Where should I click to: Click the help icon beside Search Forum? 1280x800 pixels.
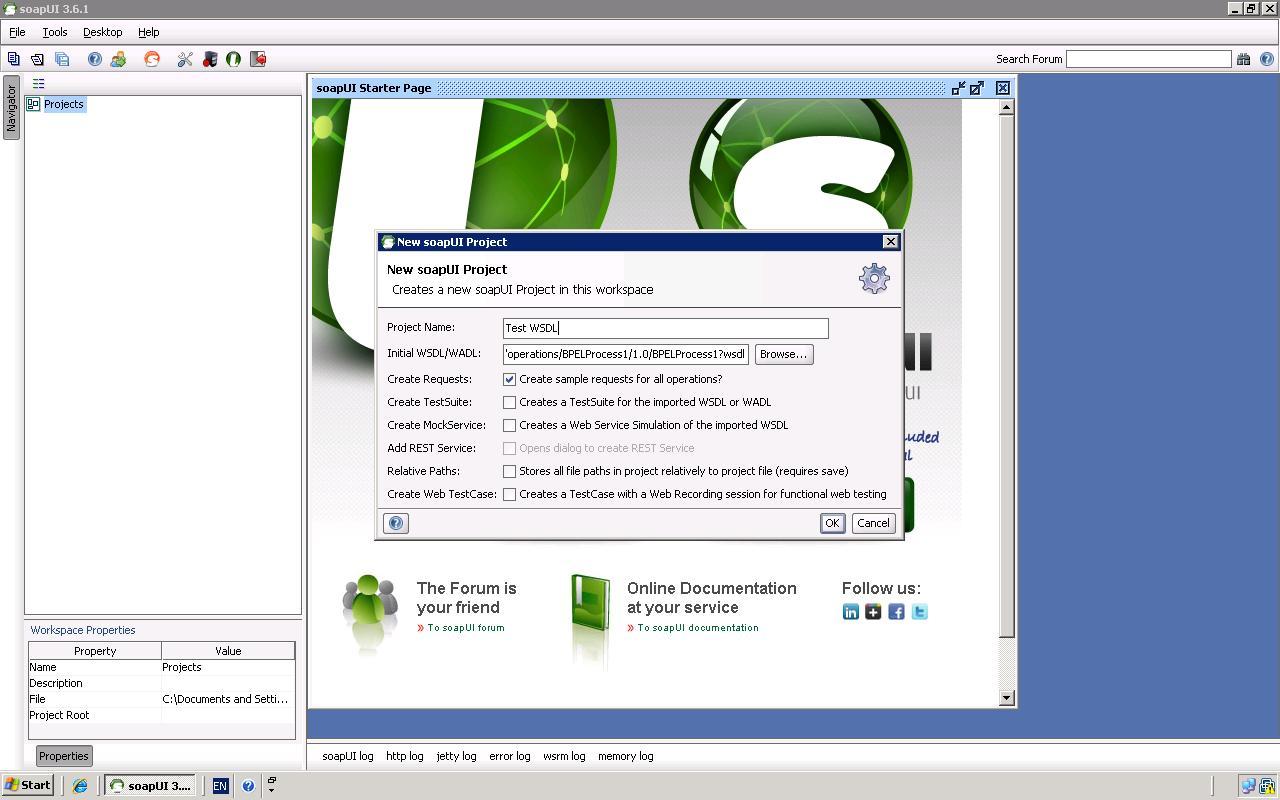click(1267, 59)
